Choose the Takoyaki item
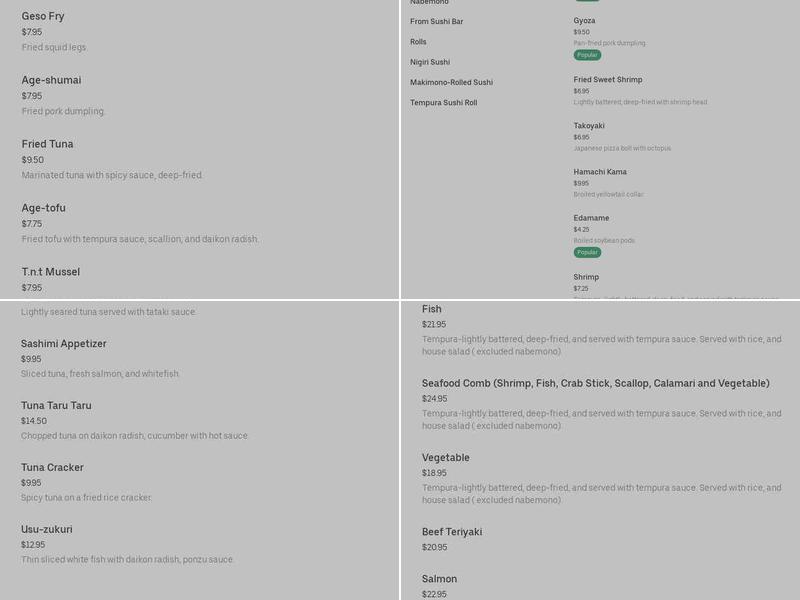The height and width of the screenshot is (600, 800). (588, 125)
